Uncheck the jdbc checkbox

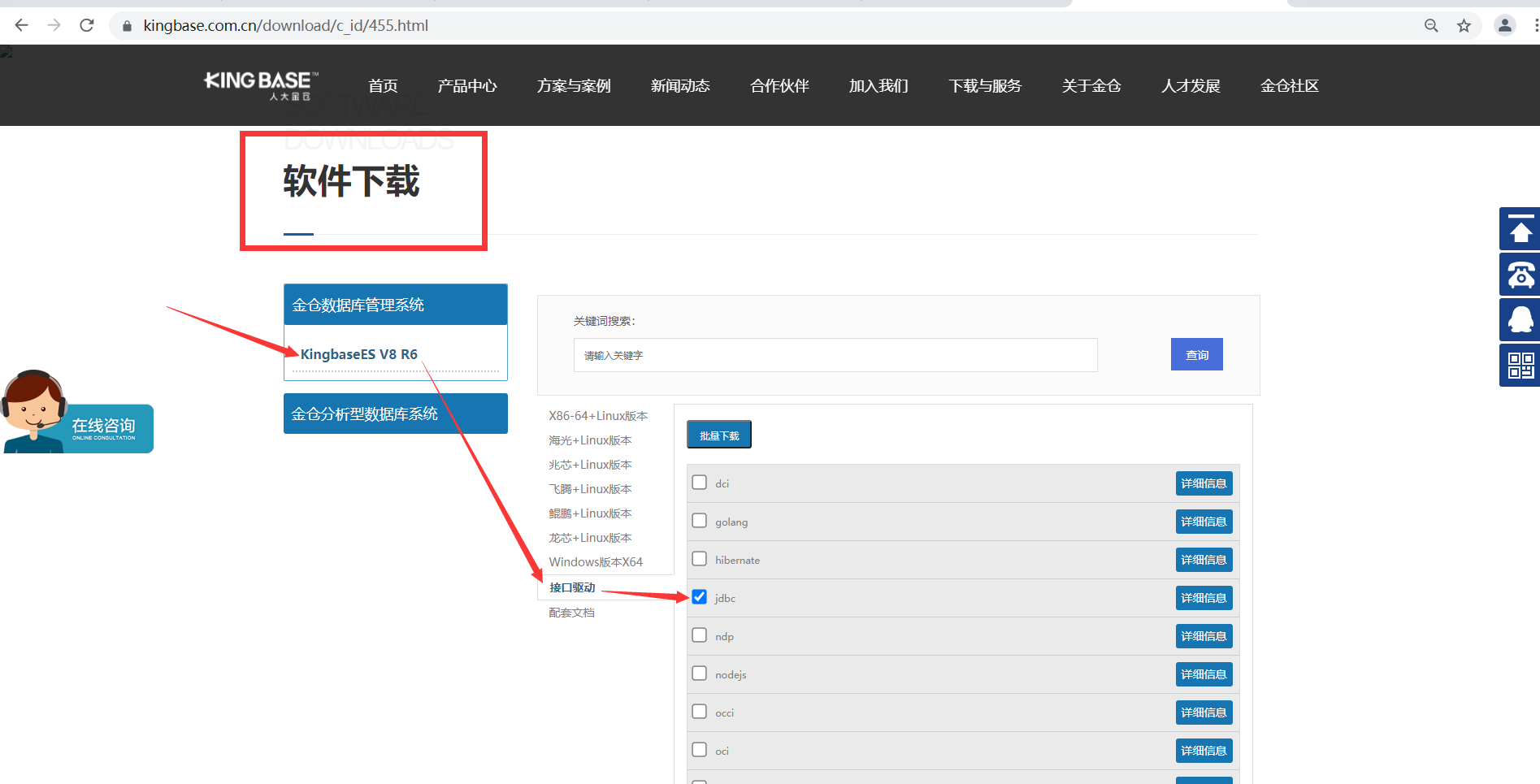point(699,597)
